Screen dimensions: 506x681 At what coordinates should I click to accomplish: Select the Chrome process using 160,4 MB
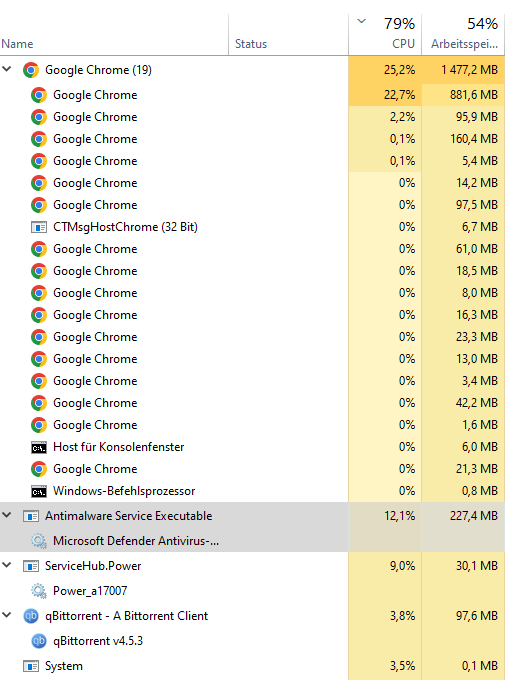[252, 139]
